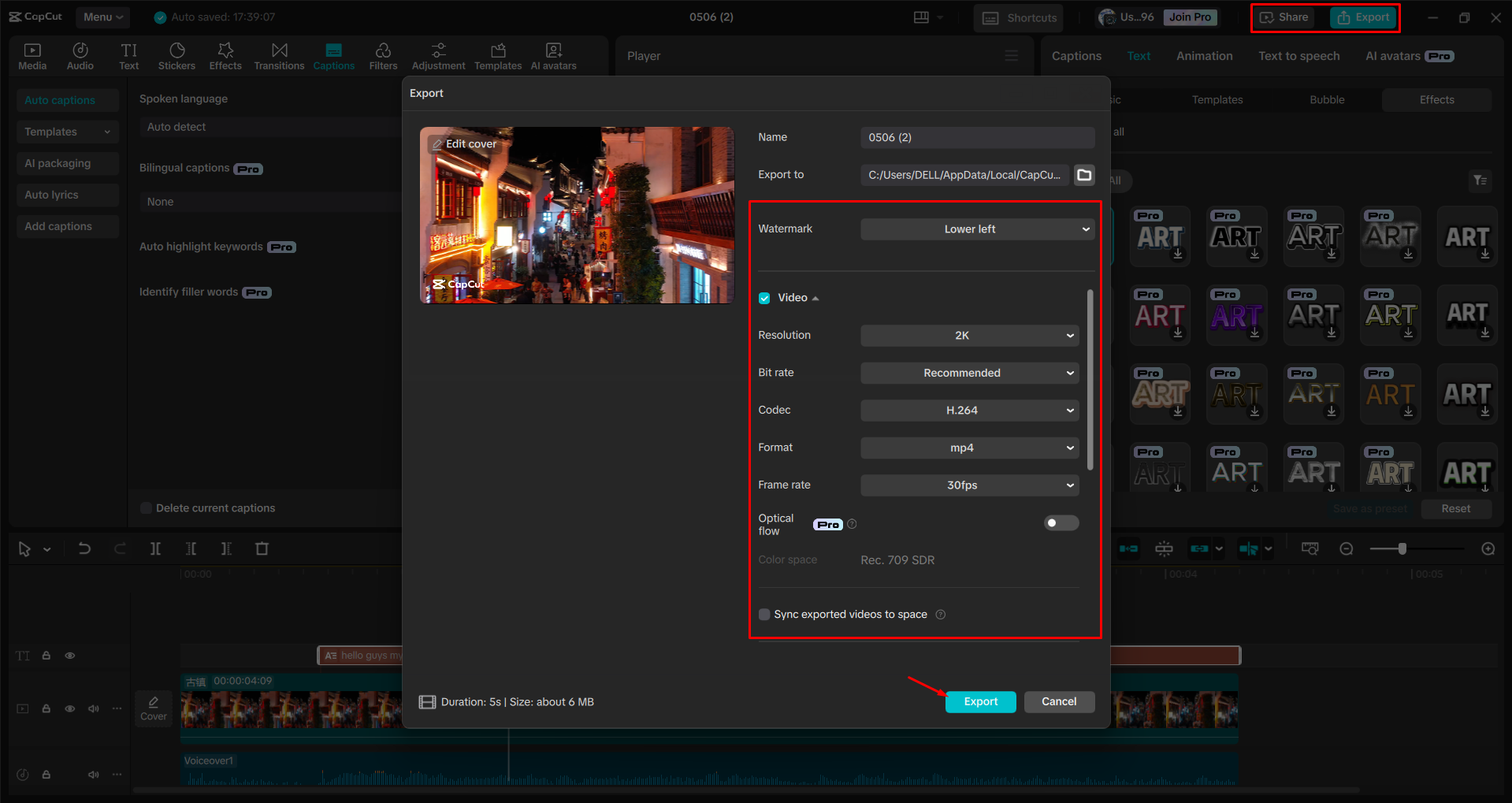Click the Undo arrow in timeline toolbar

pyautogui.click(x=84, y=548)
